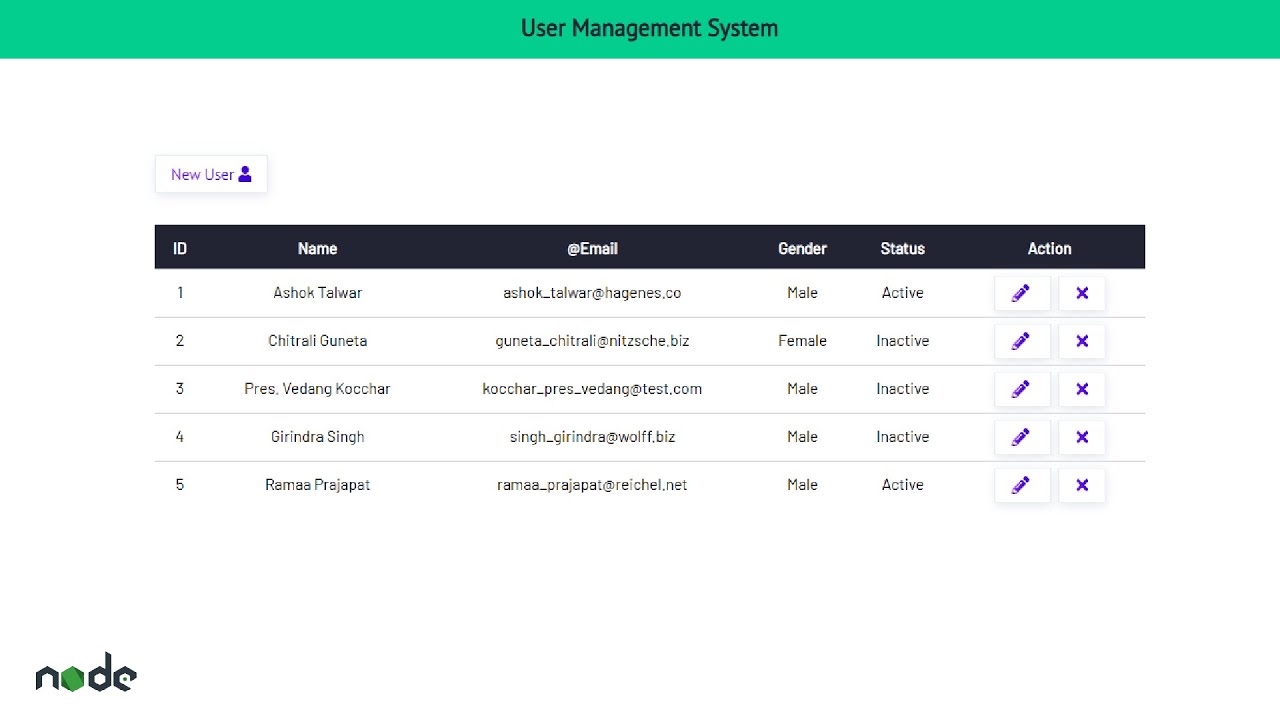Delete Chitrali Guneta using X icon
1280x720 pixels.
coord(1082,341)
